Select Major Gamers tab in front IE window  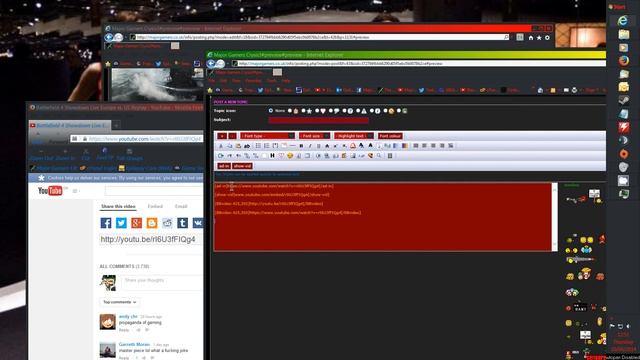(240, 72)
